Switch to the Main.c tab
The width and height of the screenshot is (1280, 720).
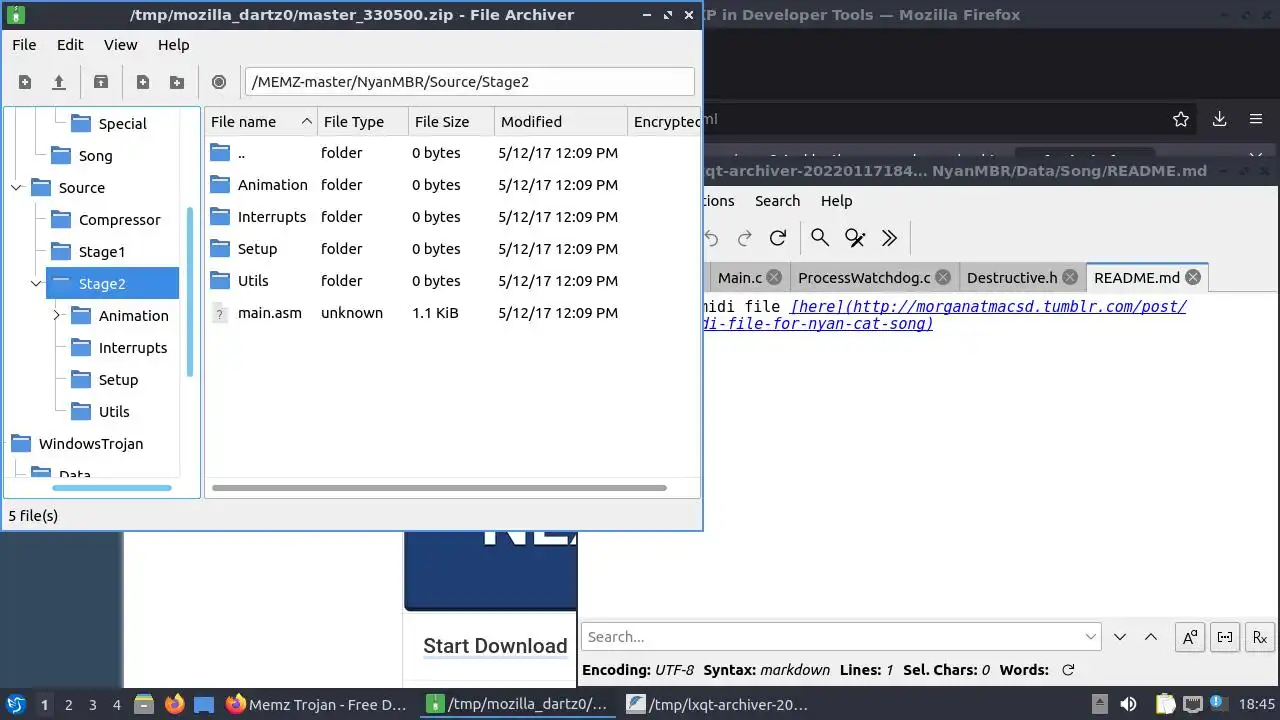coord(739,278)
